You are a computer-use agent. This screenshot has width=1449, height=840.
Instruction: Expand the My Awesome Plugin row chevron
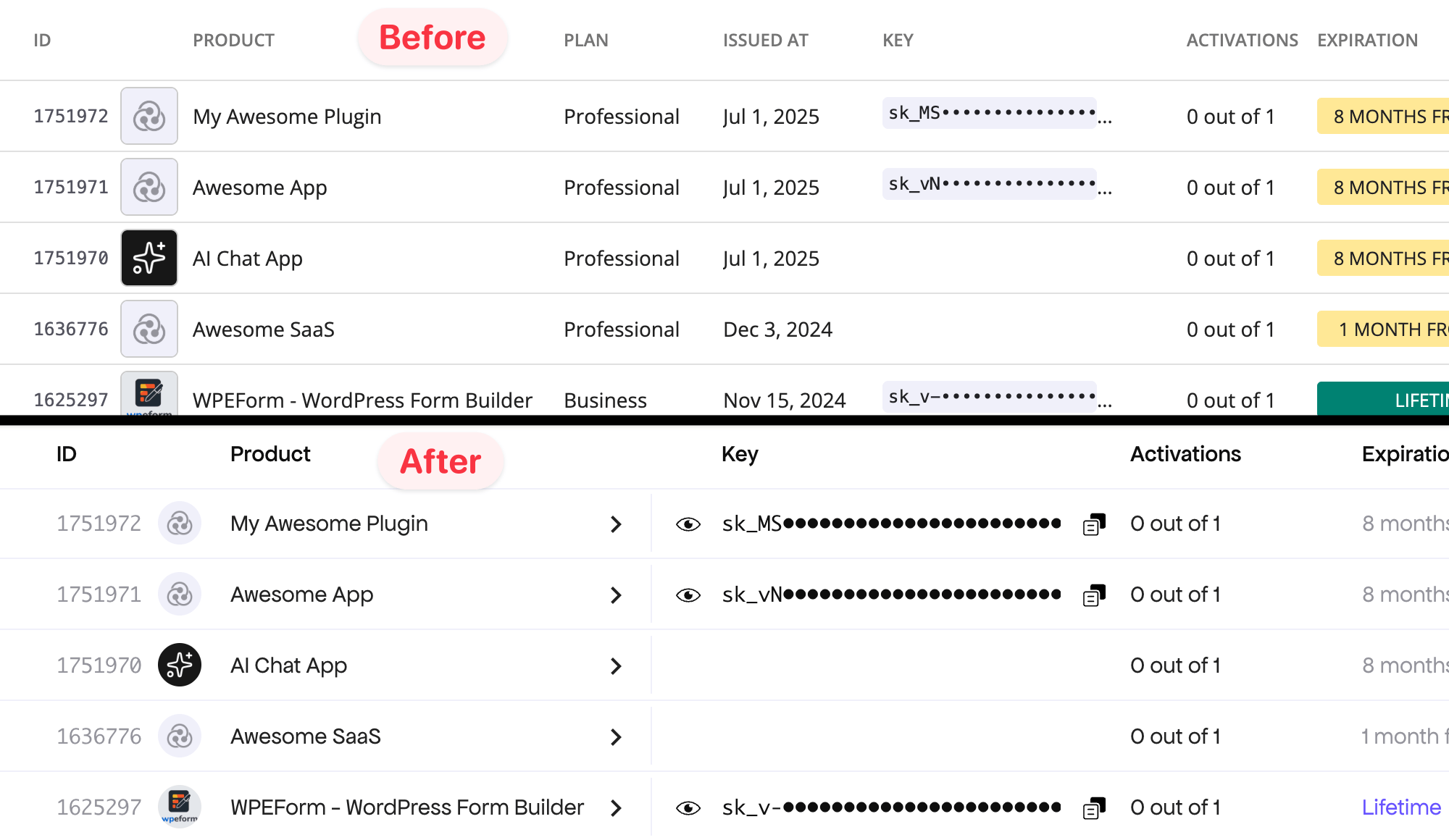(616, 524)
